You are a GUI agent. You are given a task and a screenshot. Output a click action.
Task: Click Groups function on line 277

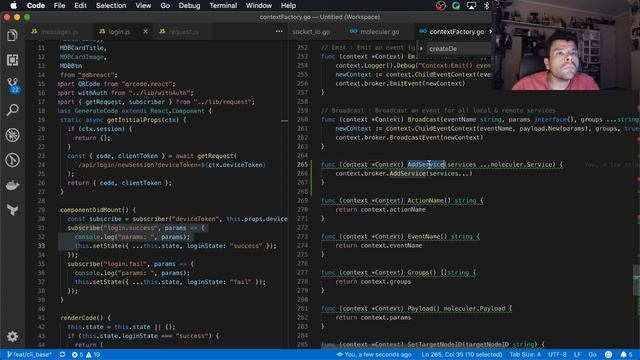click(418, 272)
